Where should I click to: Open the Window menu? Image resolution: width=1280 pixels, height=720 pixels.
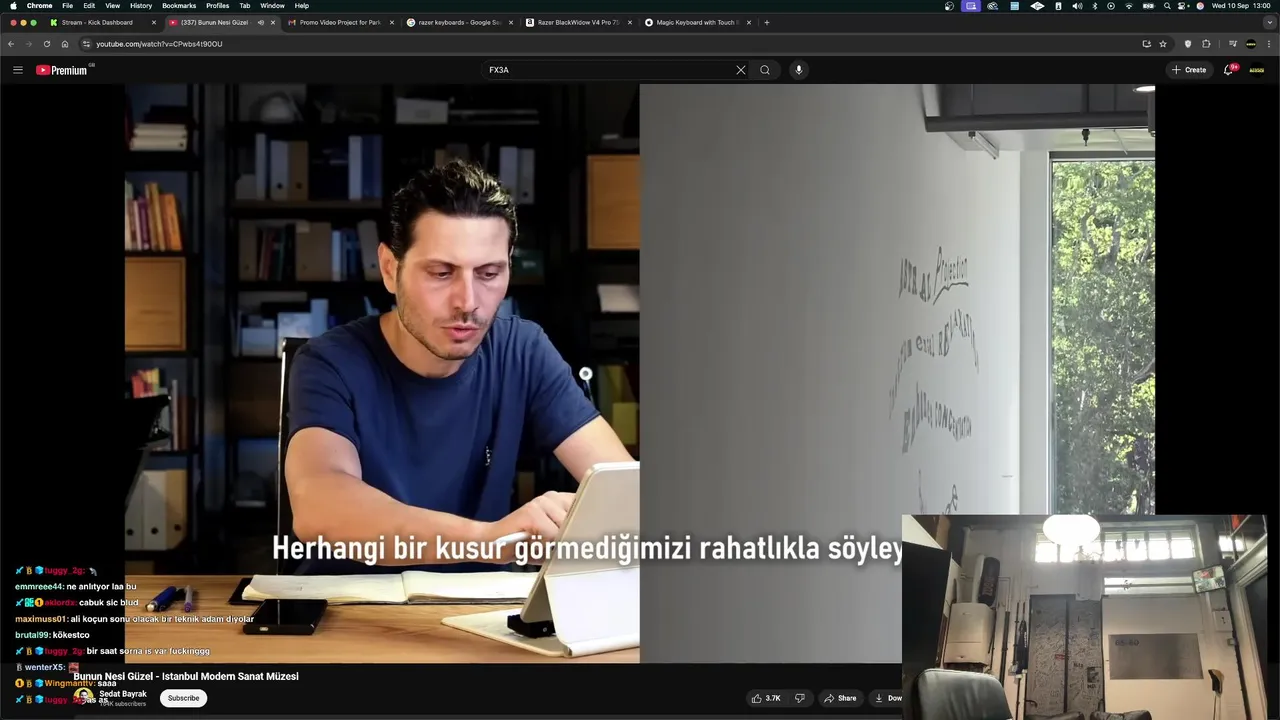point(272,6)
